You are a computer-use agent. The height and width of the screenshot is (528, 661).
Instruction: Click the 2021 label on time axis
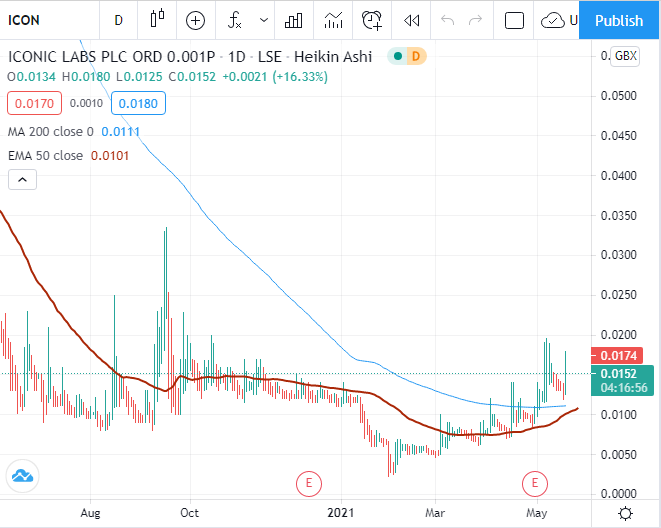(341, 513)
